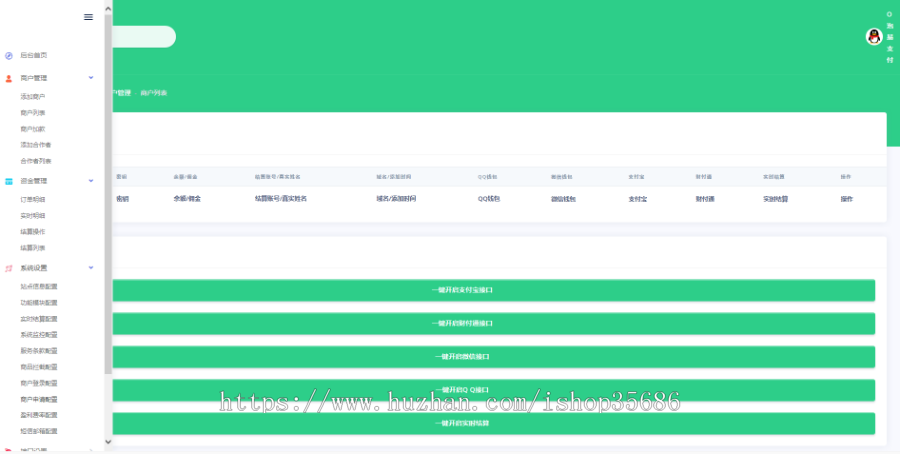Viewport: 900px width, 454px height.
Task: Click the sidebar scrollbar up arrow
Action: (108, 9)
